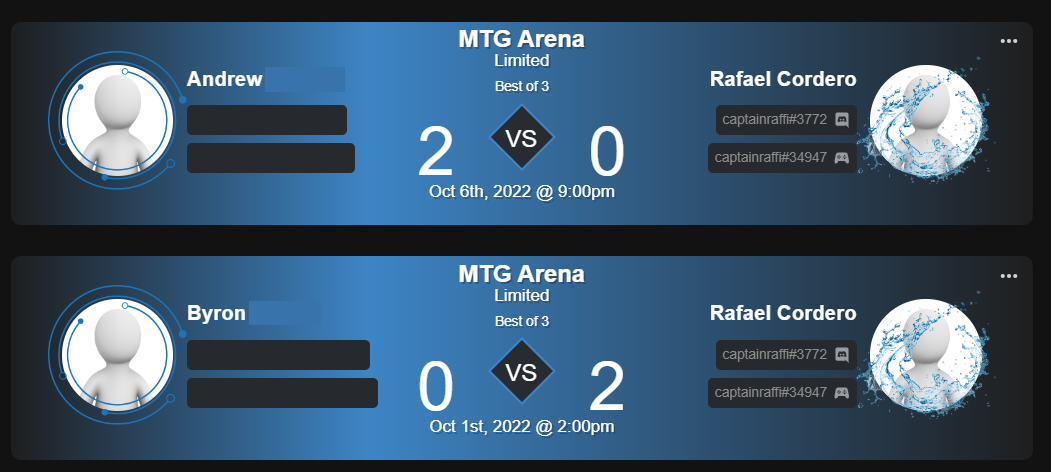Open Andrew's player name link
The image size is (1051, 472).
point(225,79)
